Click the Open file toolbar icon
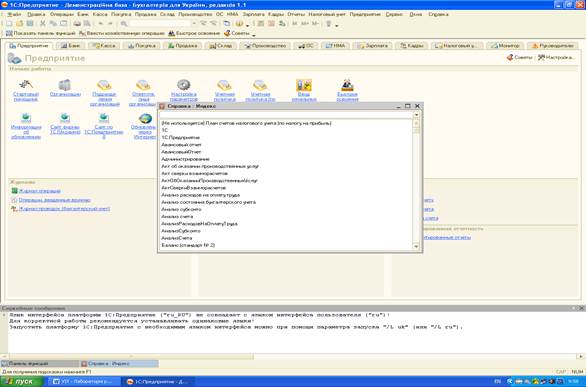Viewport: 586px width, 387px height. click(19, 24)
